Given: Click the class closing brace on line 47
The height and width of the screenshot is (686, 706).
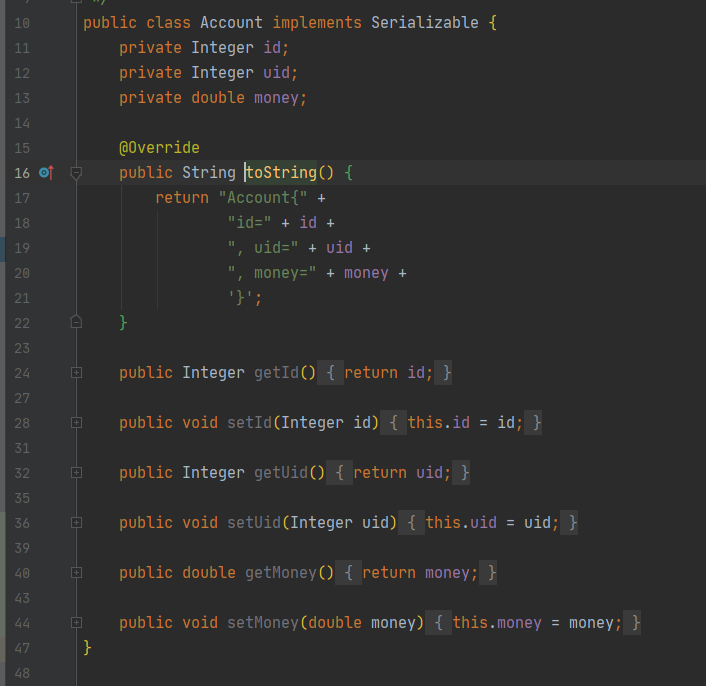Looking at the screenshot, I should pos(87,647).
